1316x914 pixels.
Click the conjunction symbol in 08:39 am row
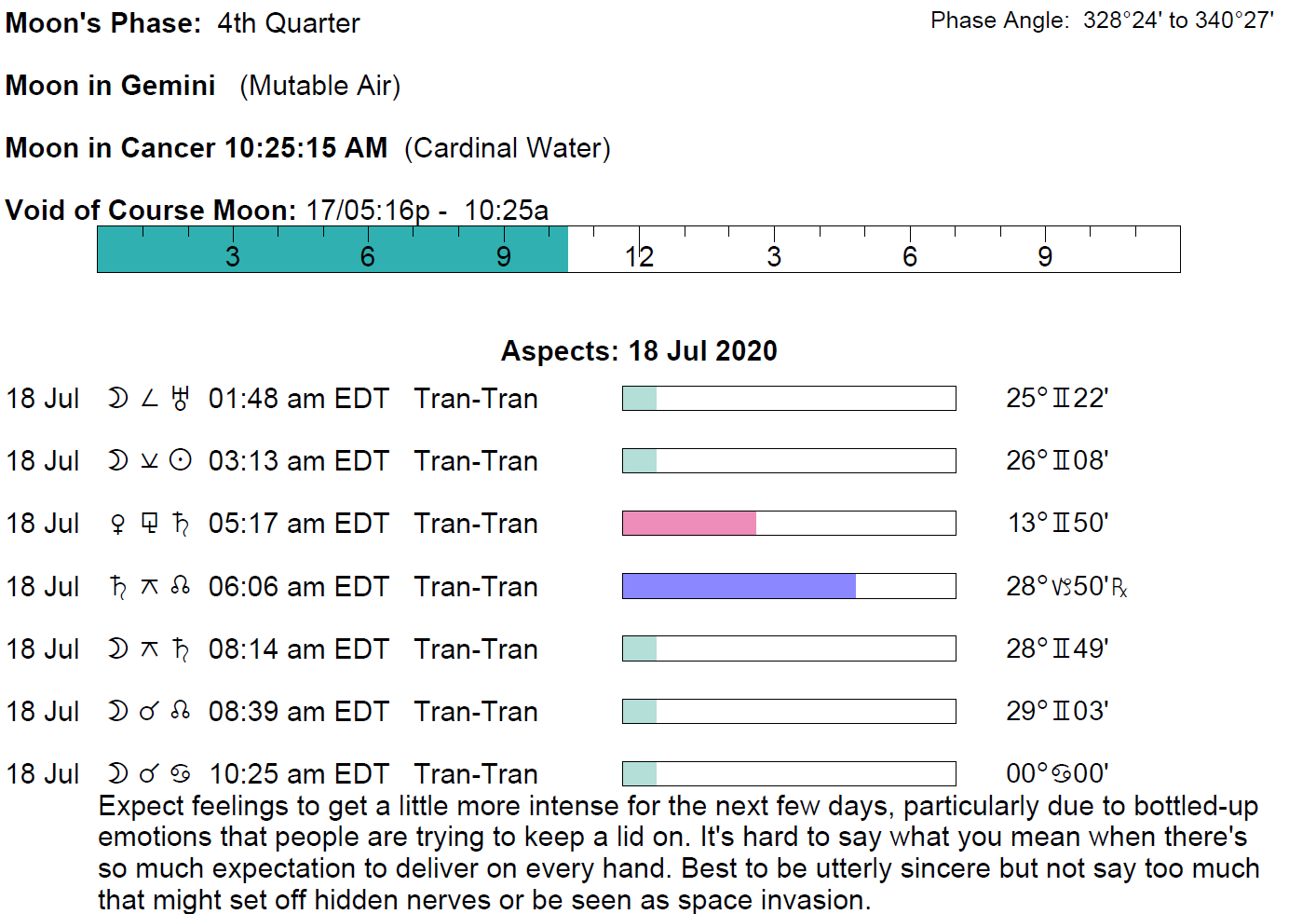pyautogui.click(x=149, y=712)
